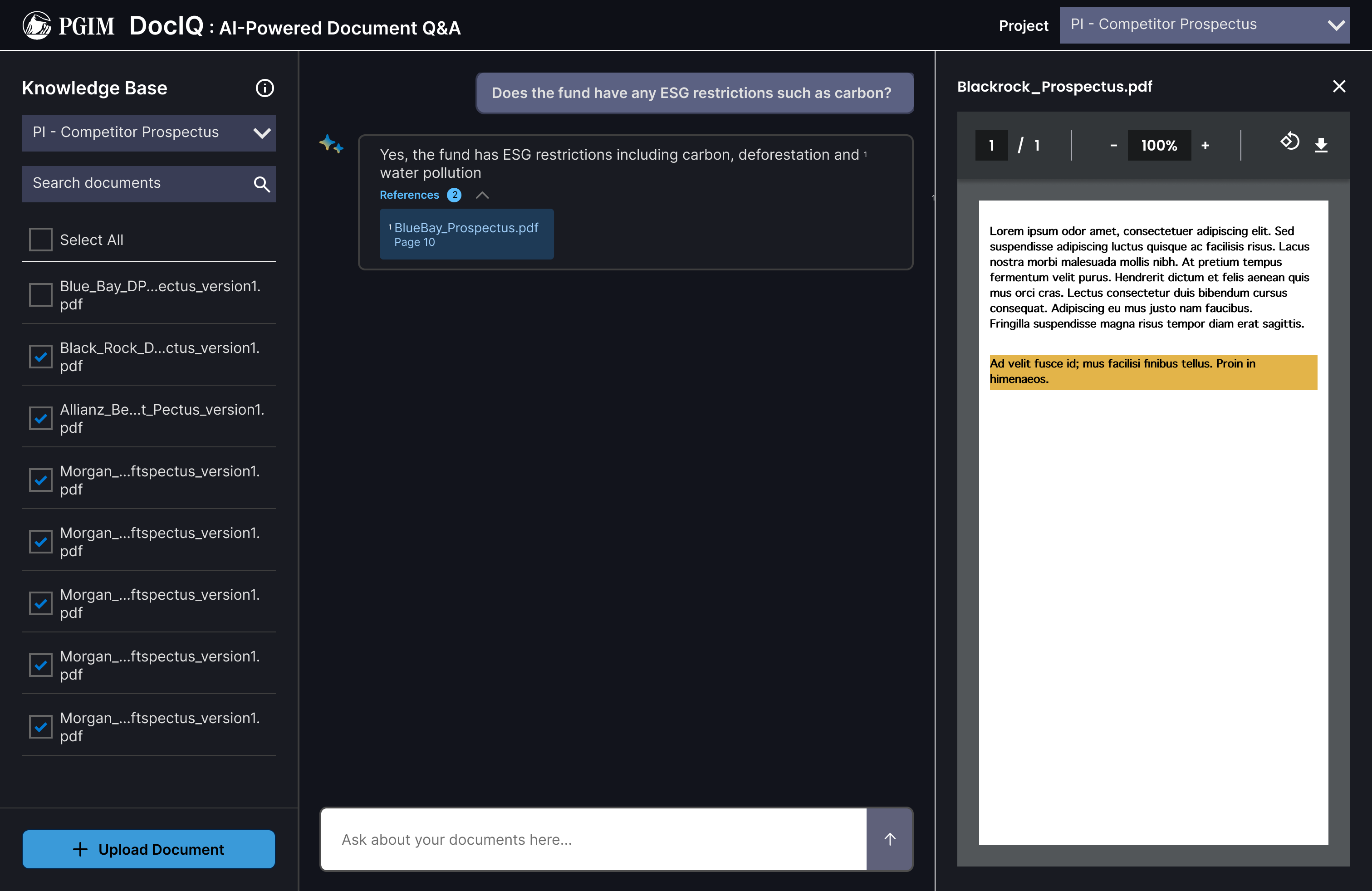Click Black_Rock_D...ctus_version1.pdf filename
The image size is (1372, 891).
160,357
